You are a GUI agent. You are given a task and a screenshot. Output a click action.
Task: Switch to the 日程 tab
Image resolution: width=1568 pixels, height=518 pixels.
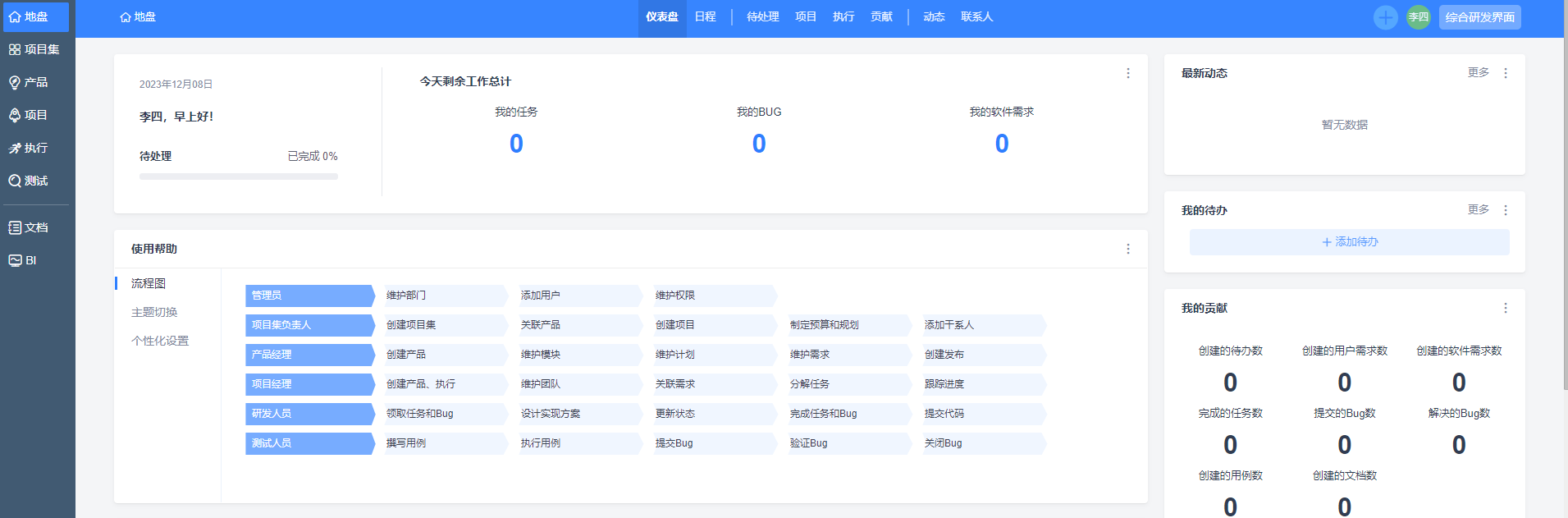click(x=706, y=16)
